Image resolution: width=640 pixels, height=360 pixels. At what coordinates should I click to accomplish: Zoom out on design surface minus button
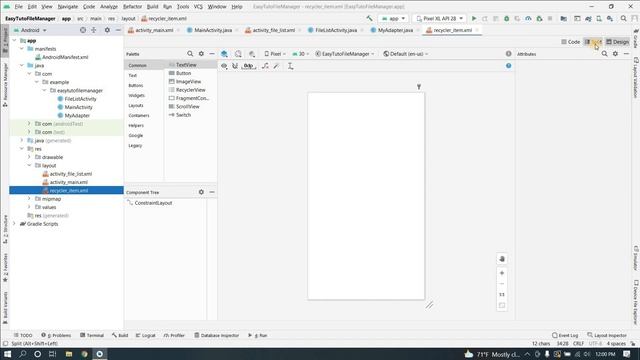[x=502, y=284]
